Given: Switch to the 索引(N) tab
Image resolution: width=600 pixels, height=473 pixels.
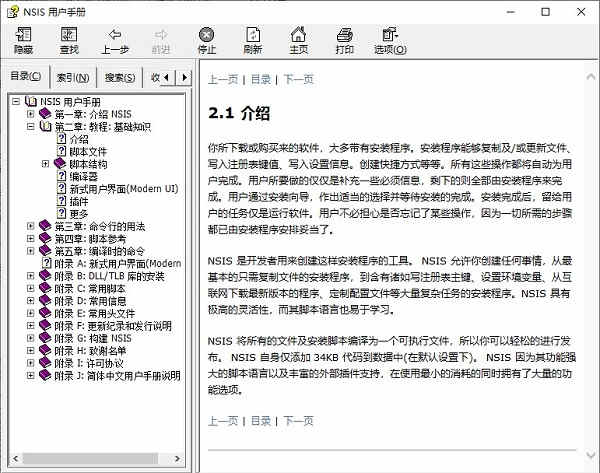Looking at the screenshot, I should click(x=73, y=78).
